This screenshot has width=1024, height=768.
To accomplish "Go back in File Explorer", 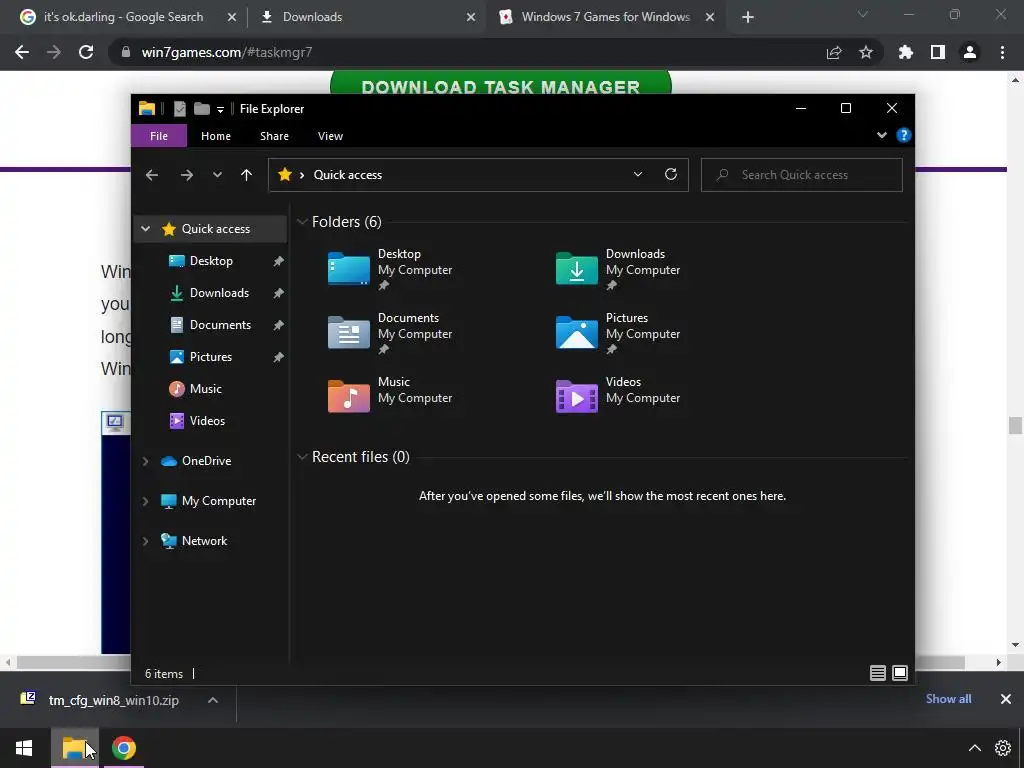I will click(x=152, y=175).
